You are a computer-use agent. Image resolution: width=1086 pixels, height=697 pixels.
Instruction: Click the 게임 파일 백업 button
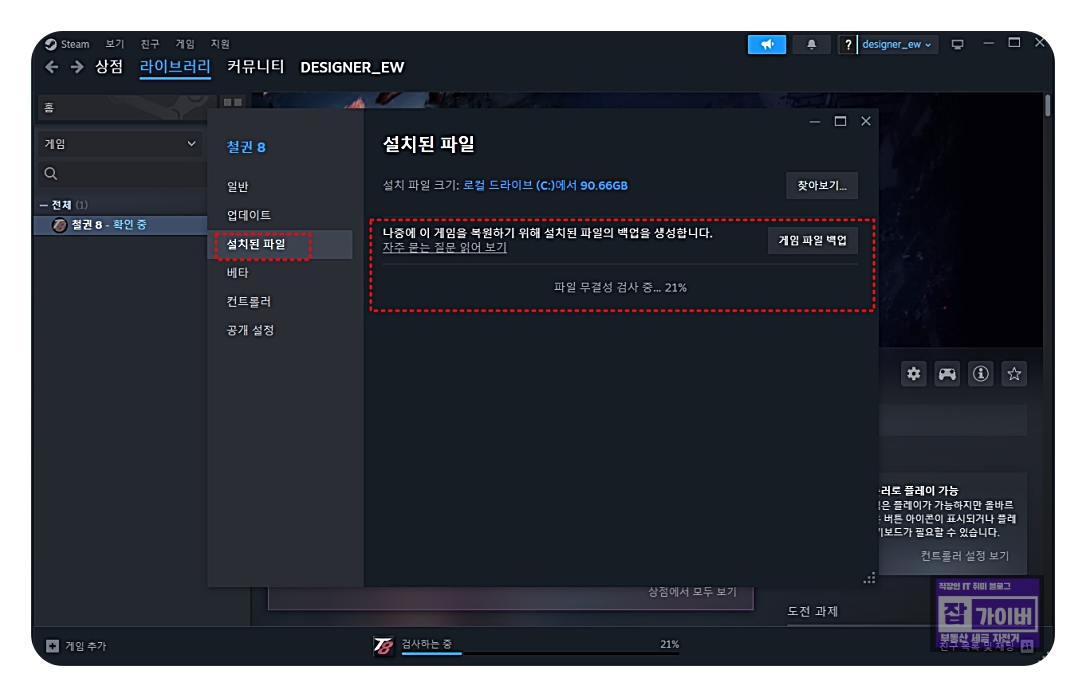[x=812, y=240]
